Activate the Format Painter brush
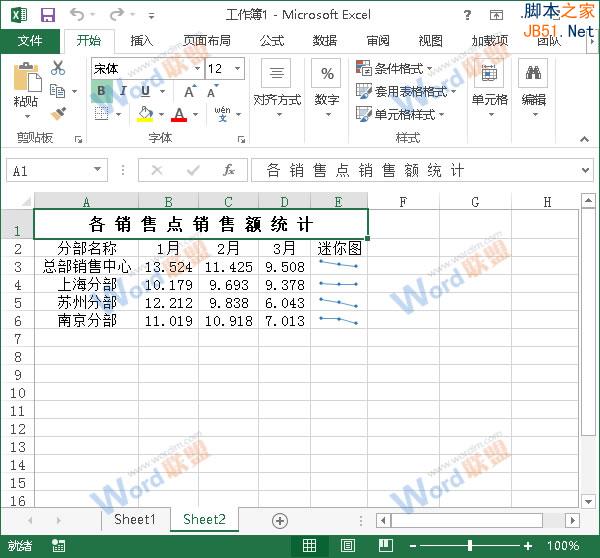 pos(58,113)
